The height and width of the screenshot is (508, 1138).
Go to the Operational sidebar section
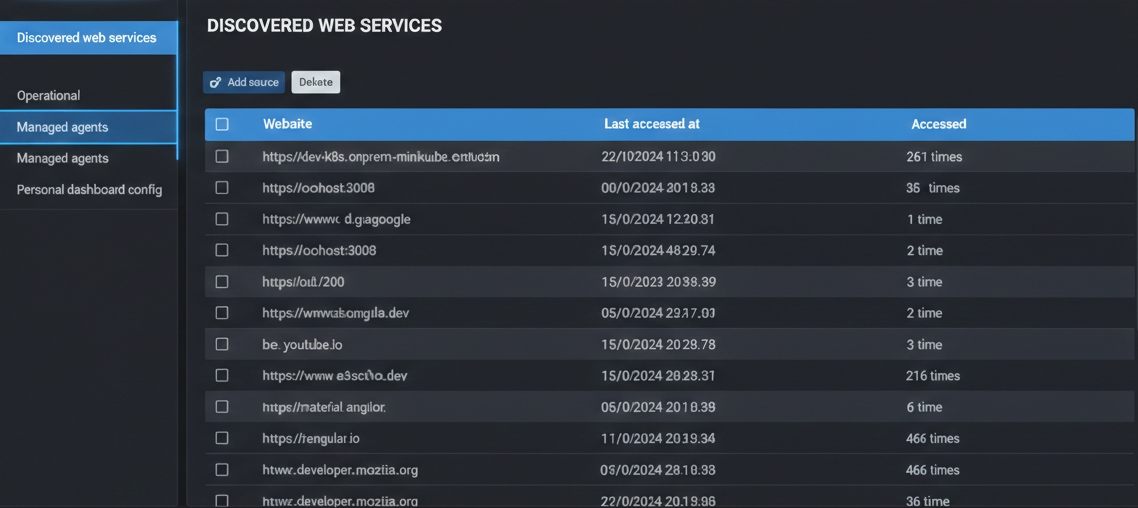(48, 95)
